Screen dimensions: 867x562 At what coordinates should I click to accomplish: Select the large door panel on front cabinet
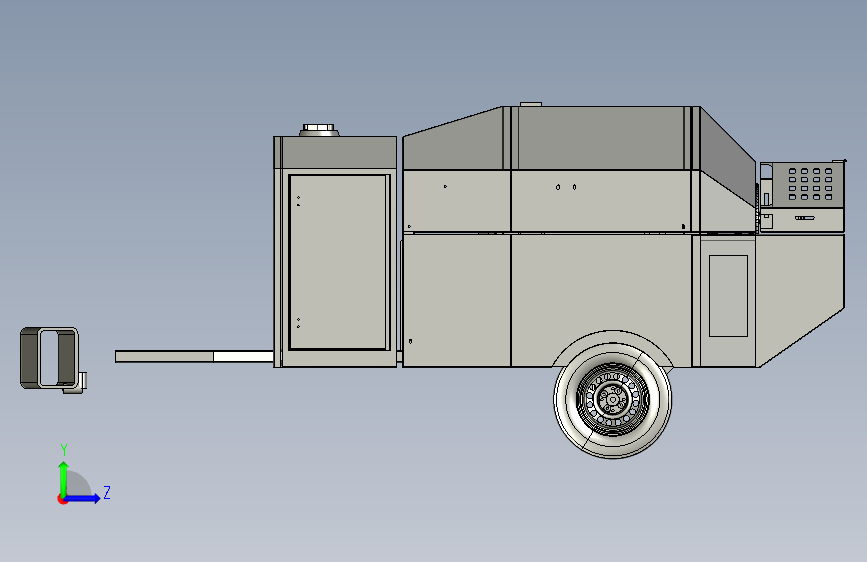[338, 262]
